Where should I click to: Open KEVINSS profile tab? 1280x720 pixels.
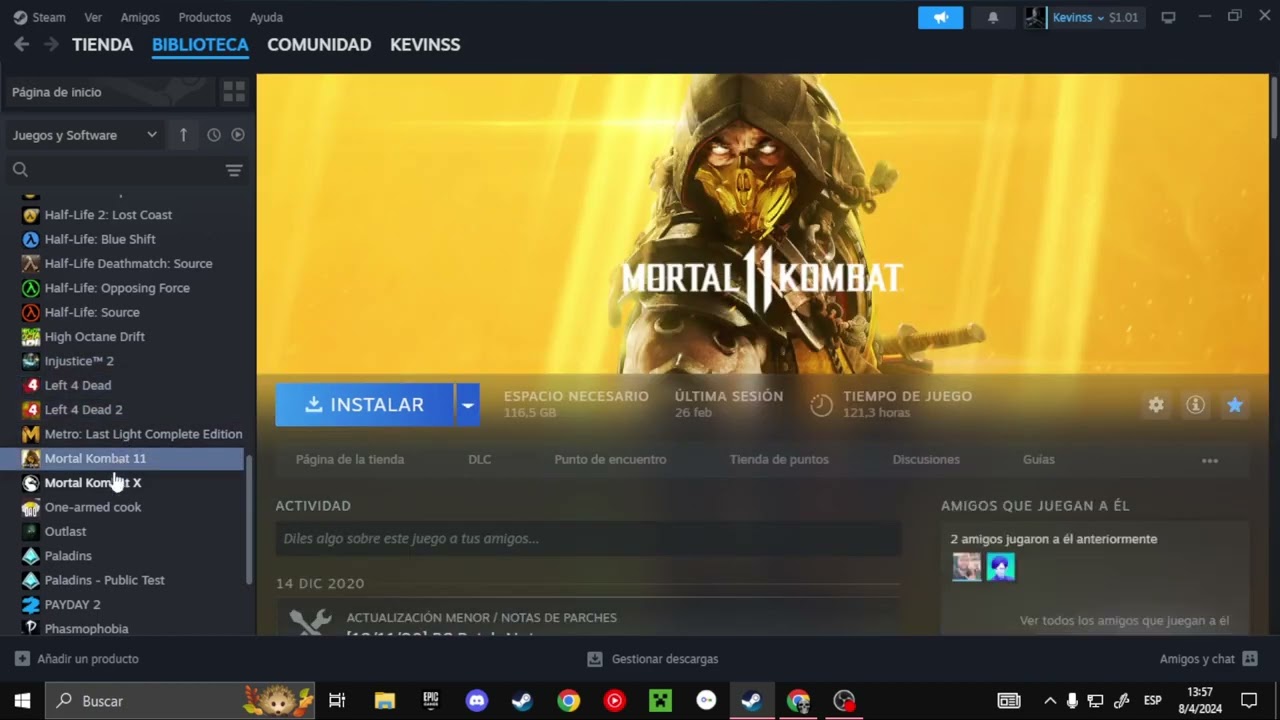click(425, 44)
